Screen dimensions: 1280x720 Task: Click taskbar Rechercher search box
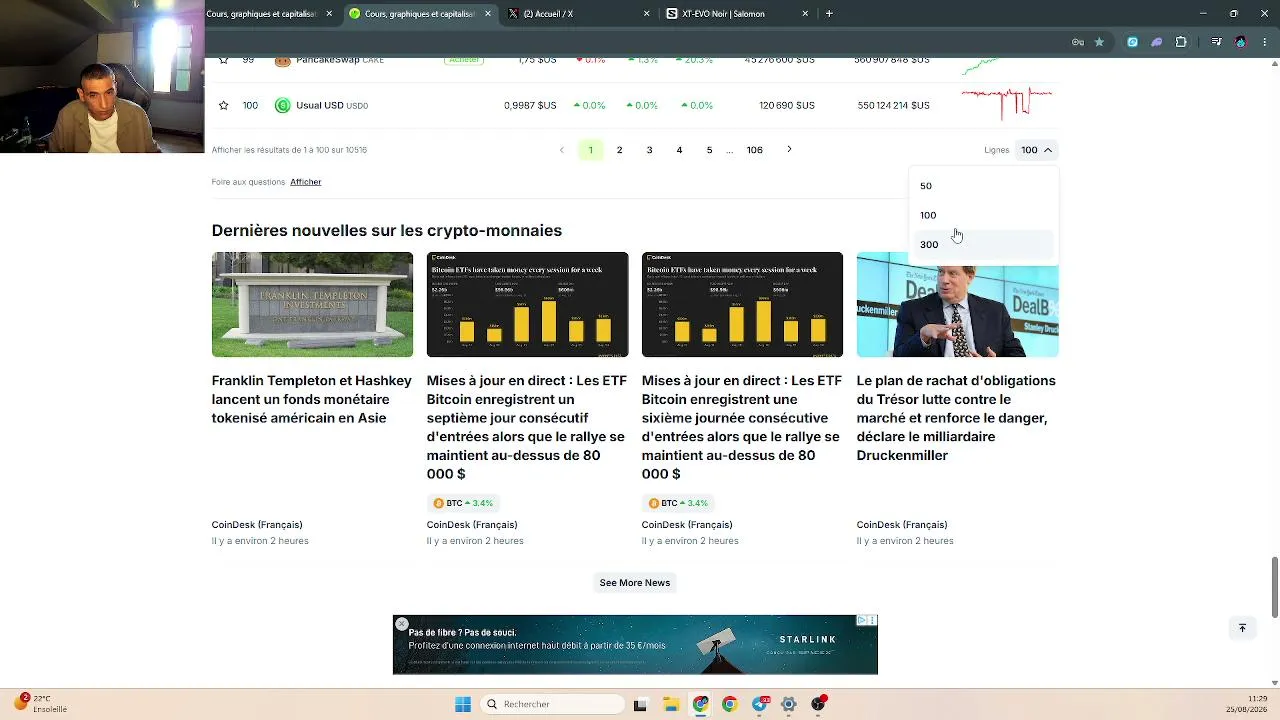click(553, 704)
